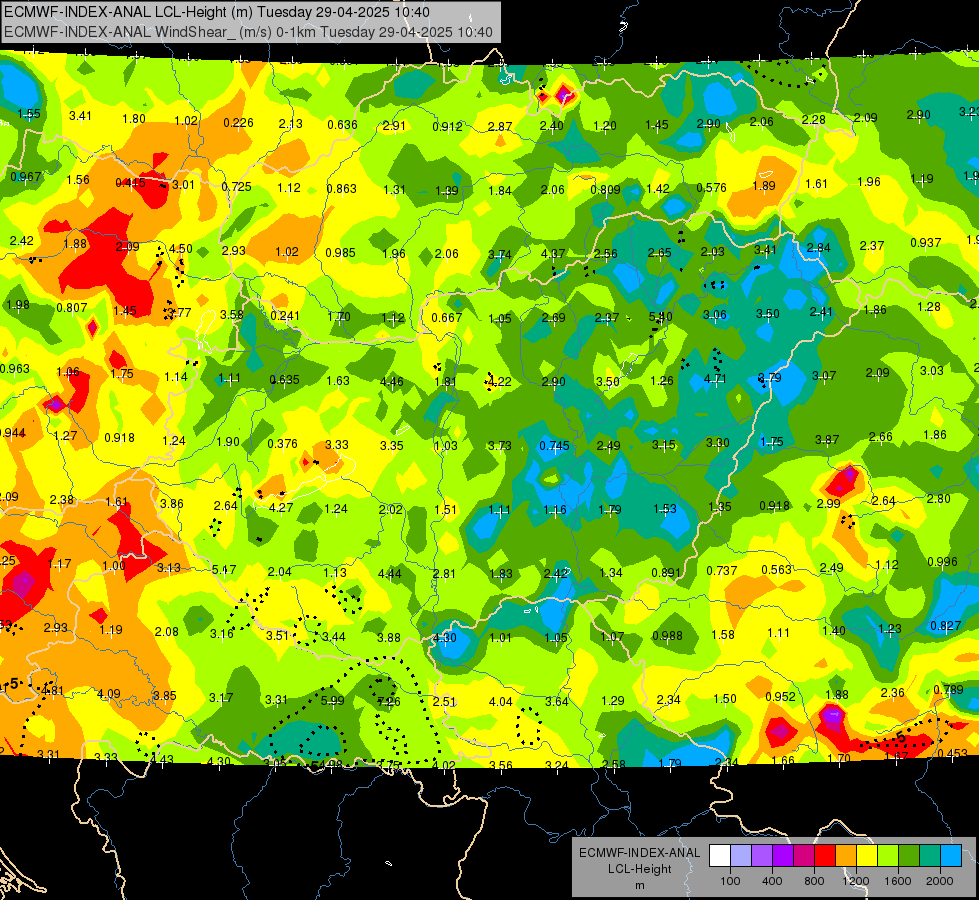Click the wind shear value 3.79
Image resolution: width=979 pixels, height=900 pixels.
coord(769,377)
